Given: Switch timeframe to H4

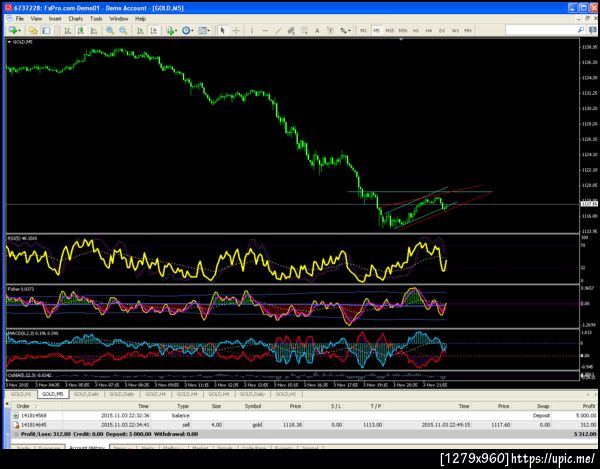Looking at the screenshot, I should tap(429, 31).
